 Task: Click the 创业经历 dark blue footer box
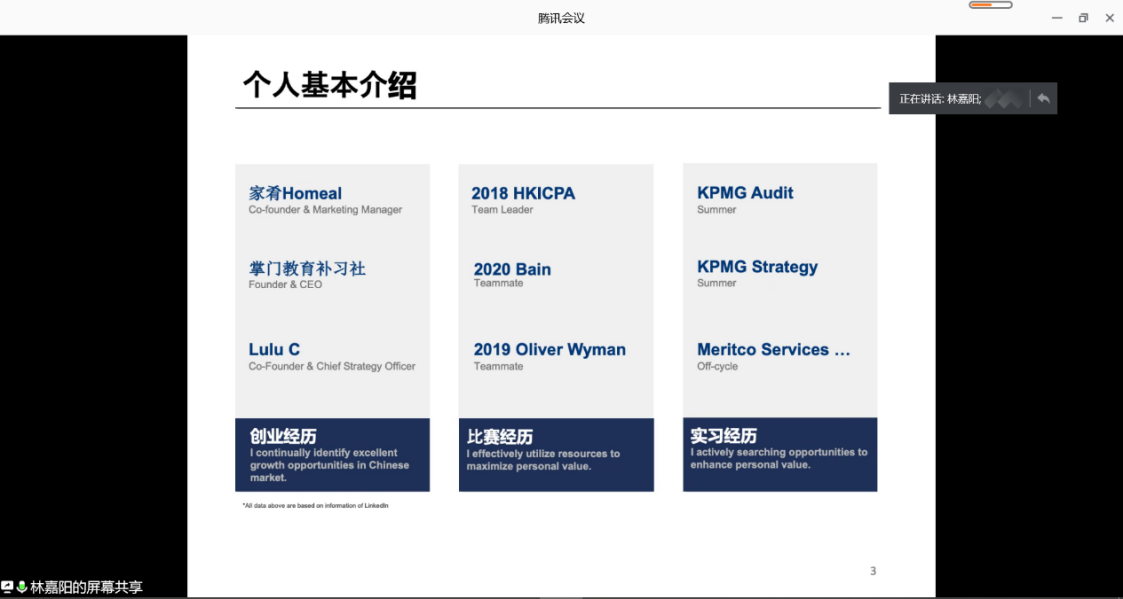click(332, 455)
